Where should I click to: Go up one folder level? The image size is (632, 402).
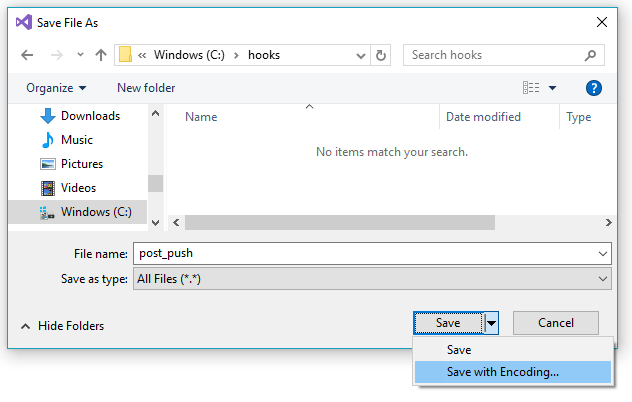[101, 55]
